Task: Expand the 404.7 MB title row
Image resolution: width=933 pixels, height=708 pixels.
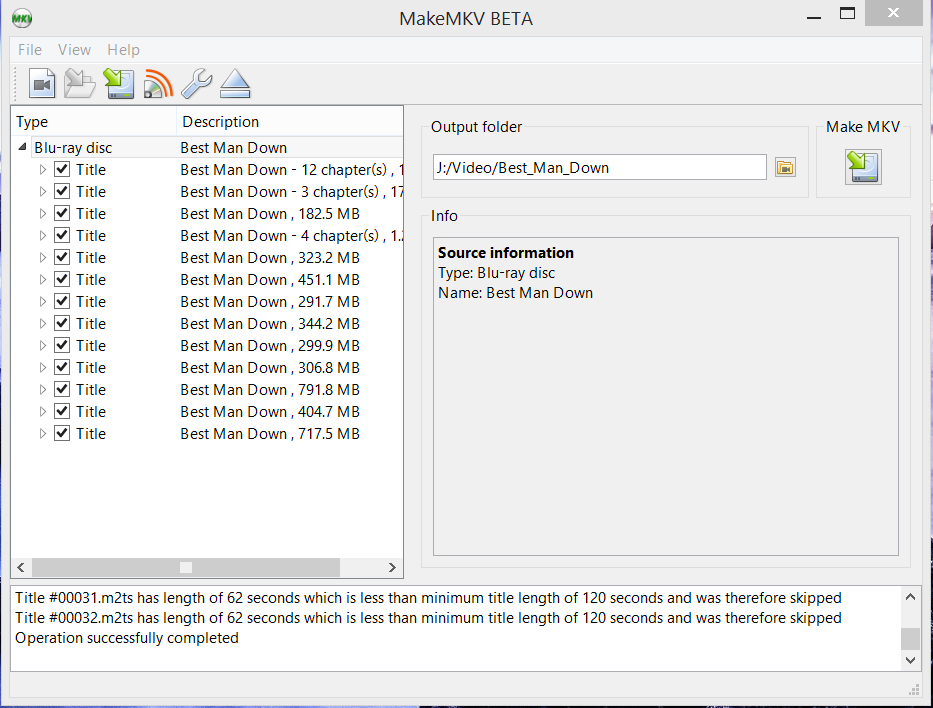Action: coord(42,412)
